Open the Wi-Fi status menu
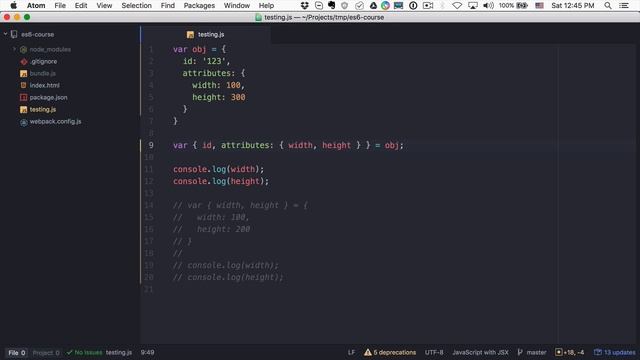This screenshot has width=640, height=360. pyautogui.click(x=458, y=5)
